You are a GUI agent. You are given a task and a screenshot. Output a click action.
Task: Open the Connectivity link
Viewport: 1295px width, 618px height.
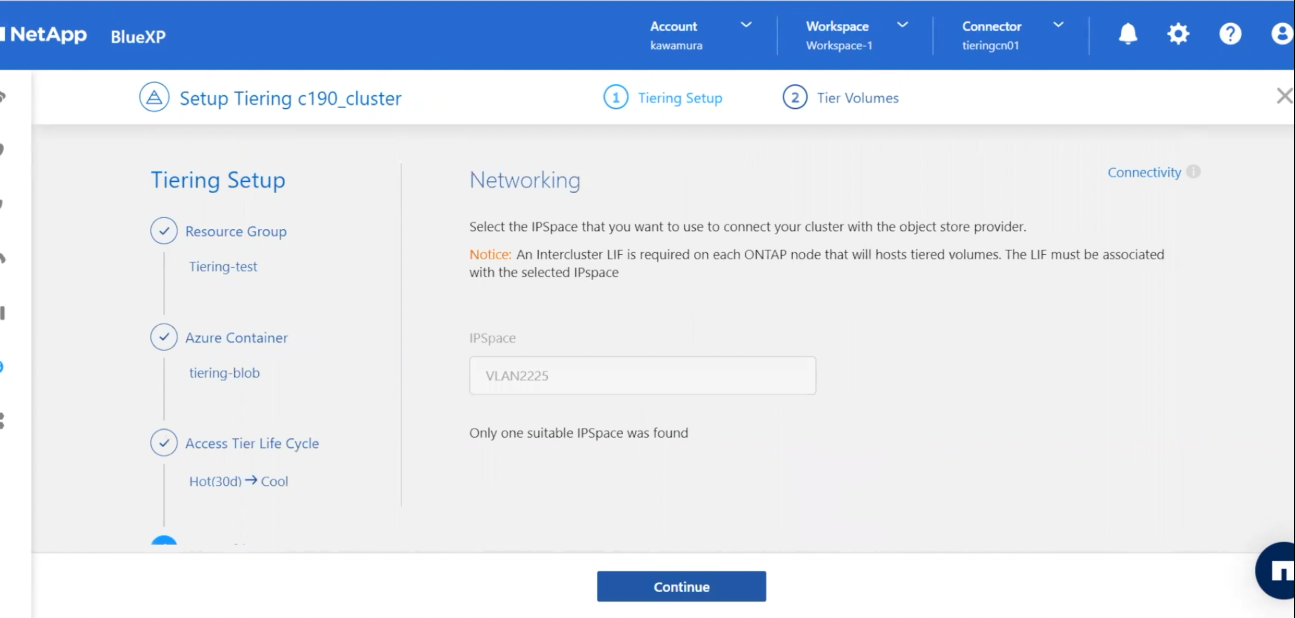[1144, 172]
